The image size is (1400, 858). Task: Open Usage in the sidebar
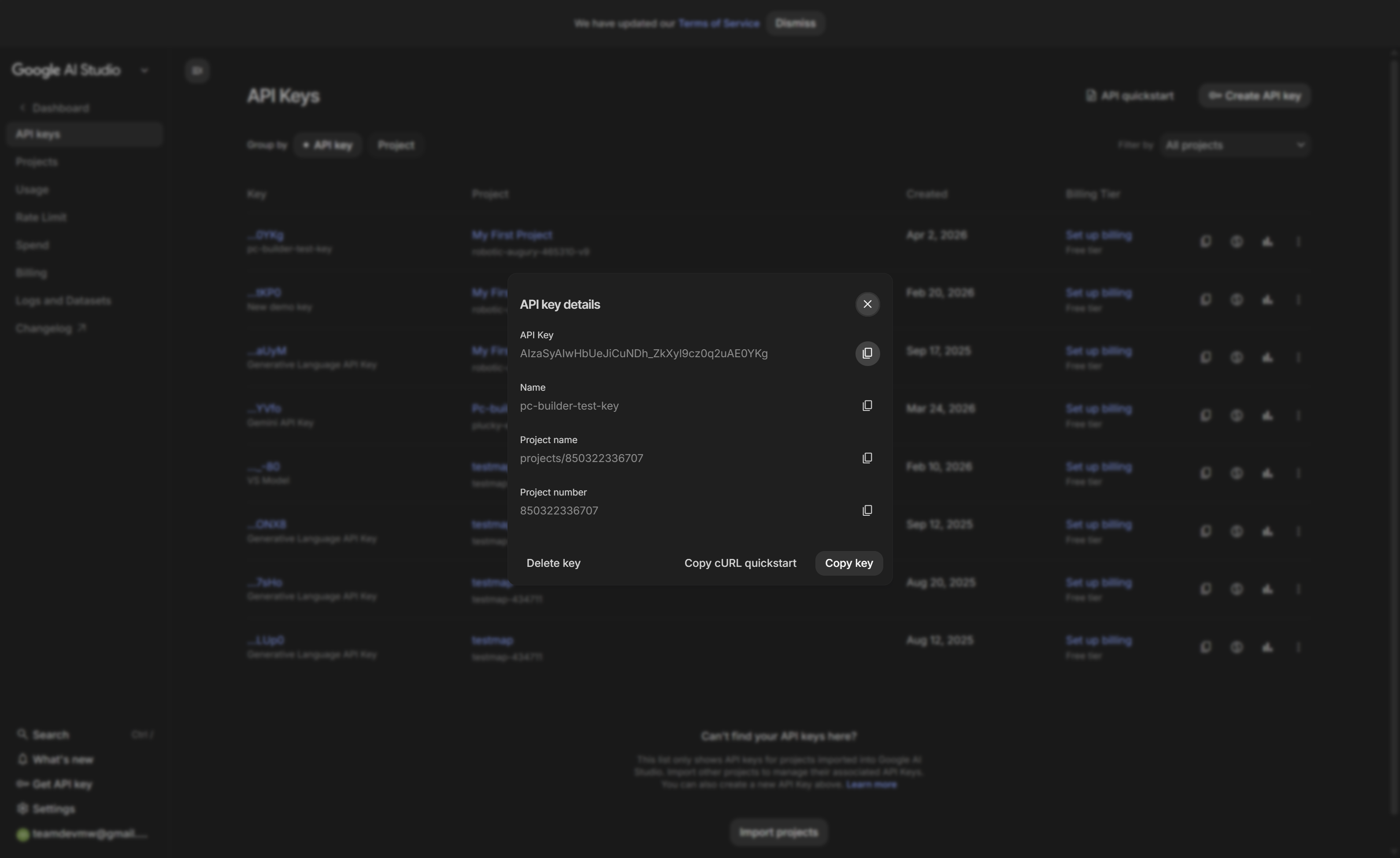coord(33,190)
